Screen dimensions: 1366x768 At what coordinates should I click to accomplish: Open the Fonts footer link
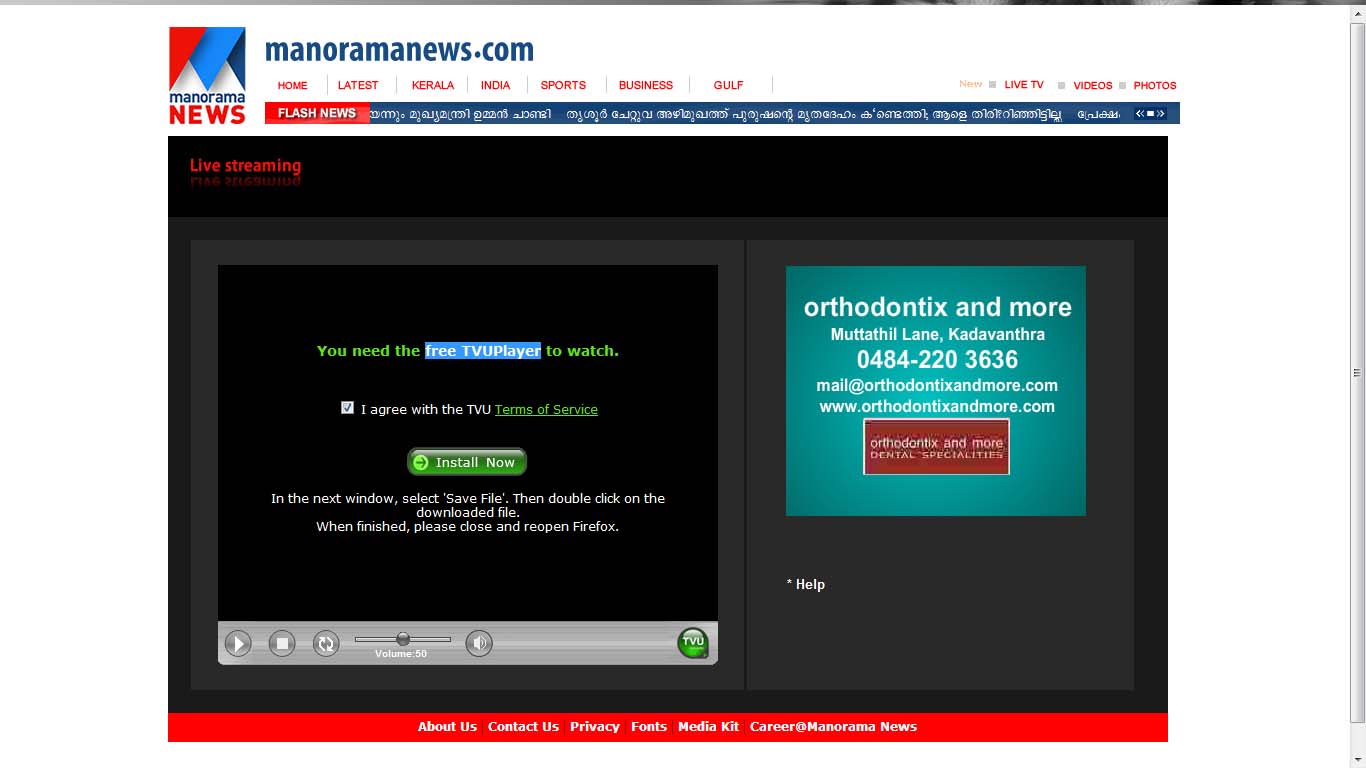(649, 727)
